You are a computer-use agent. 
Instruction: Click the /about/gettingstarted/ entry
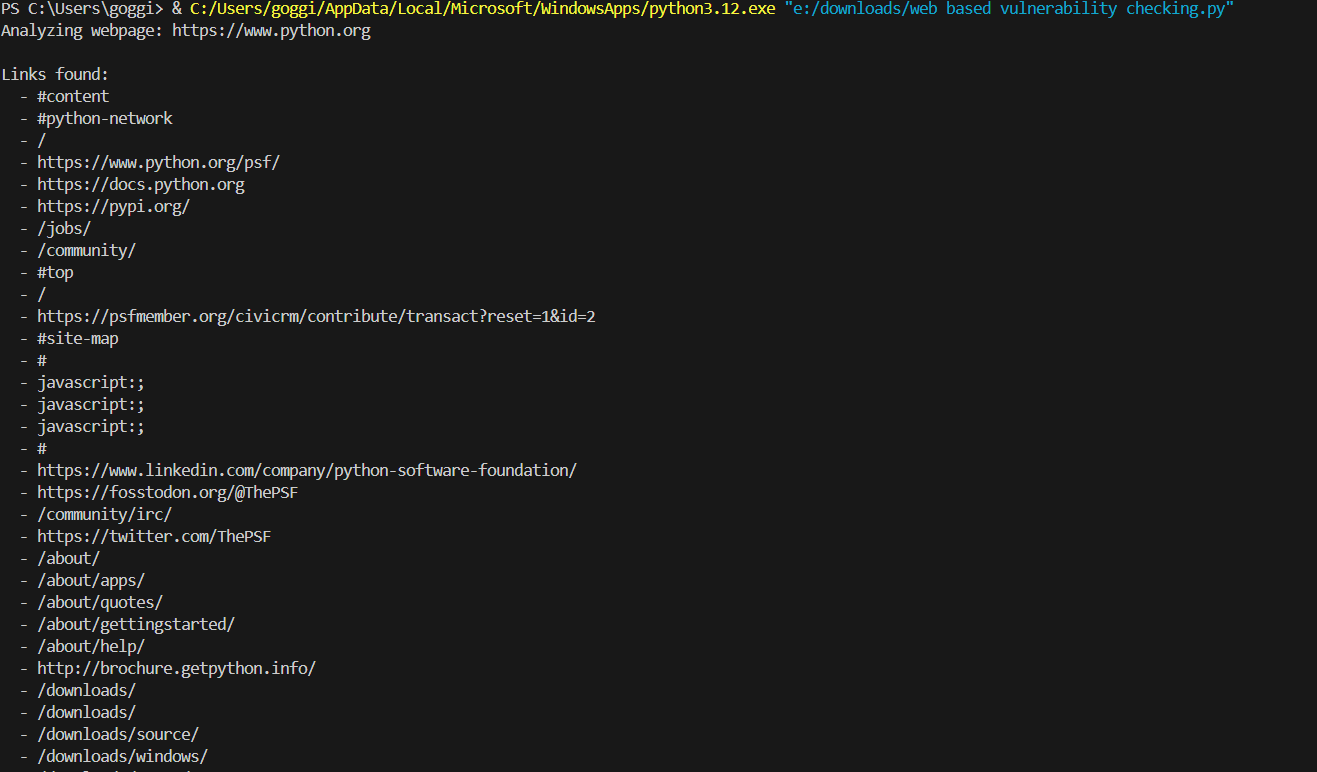coord(136,624)
